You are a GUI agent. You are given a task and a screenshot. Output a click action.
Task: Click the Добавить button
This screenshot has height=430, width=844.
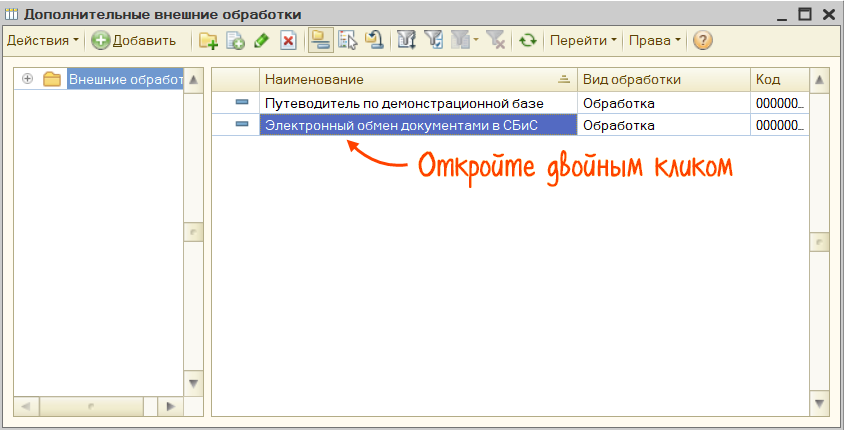[134, 40]
